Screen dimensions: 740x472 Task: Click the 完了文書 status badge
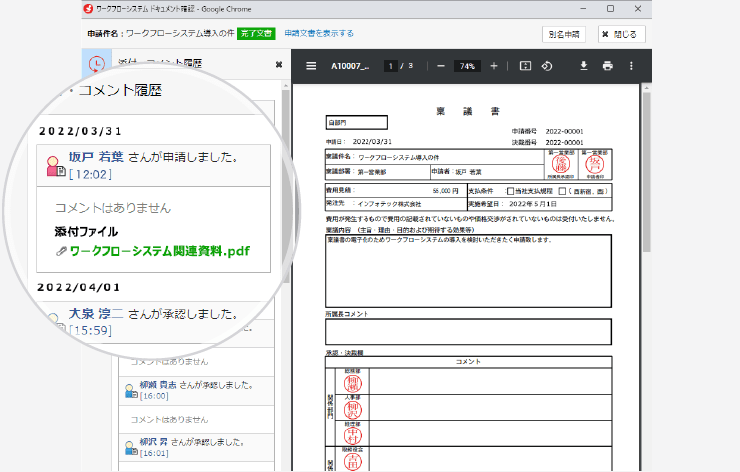click(x=256, y=34)
